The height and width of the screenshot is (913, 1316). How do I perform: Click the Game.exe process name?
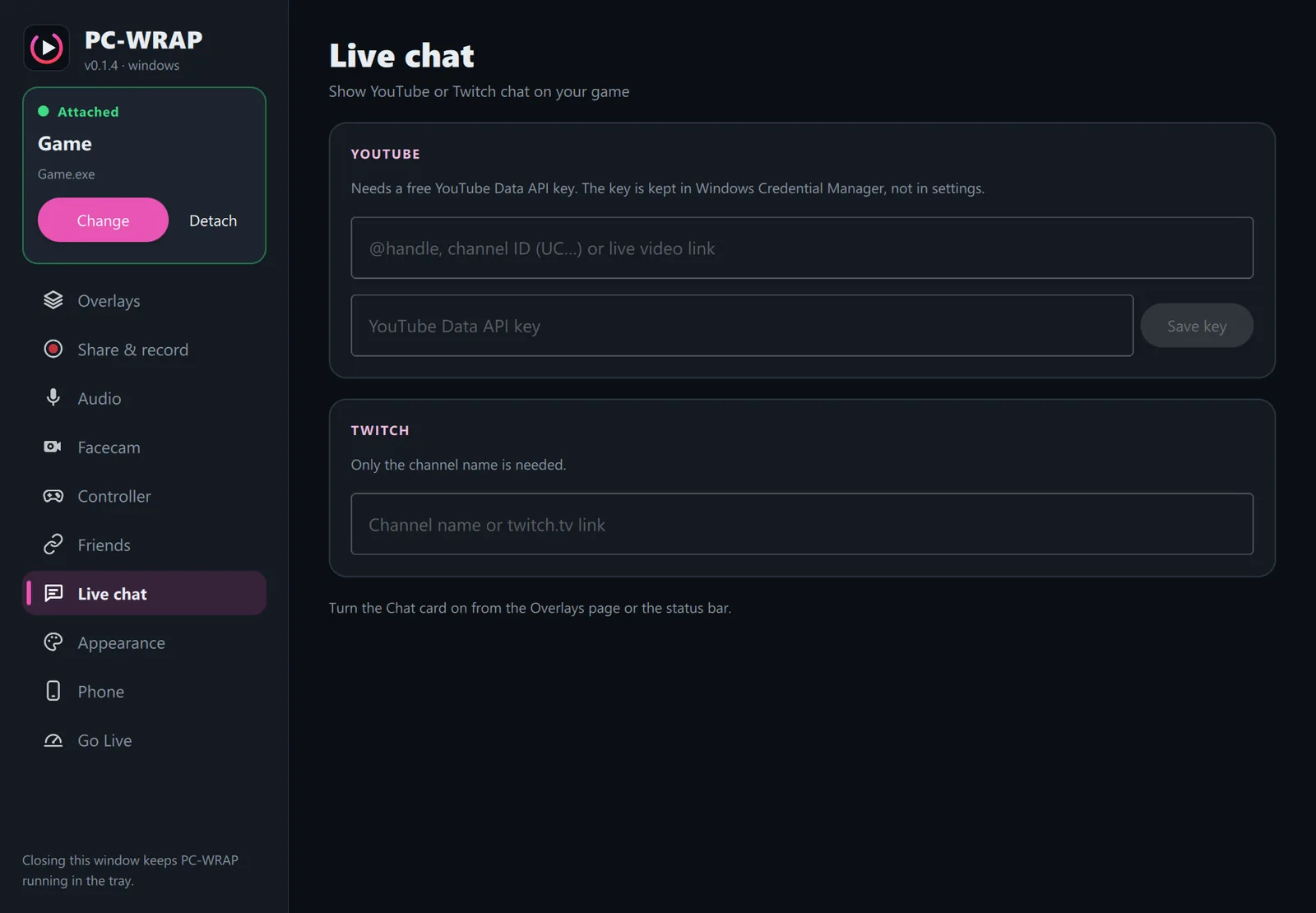66,174
